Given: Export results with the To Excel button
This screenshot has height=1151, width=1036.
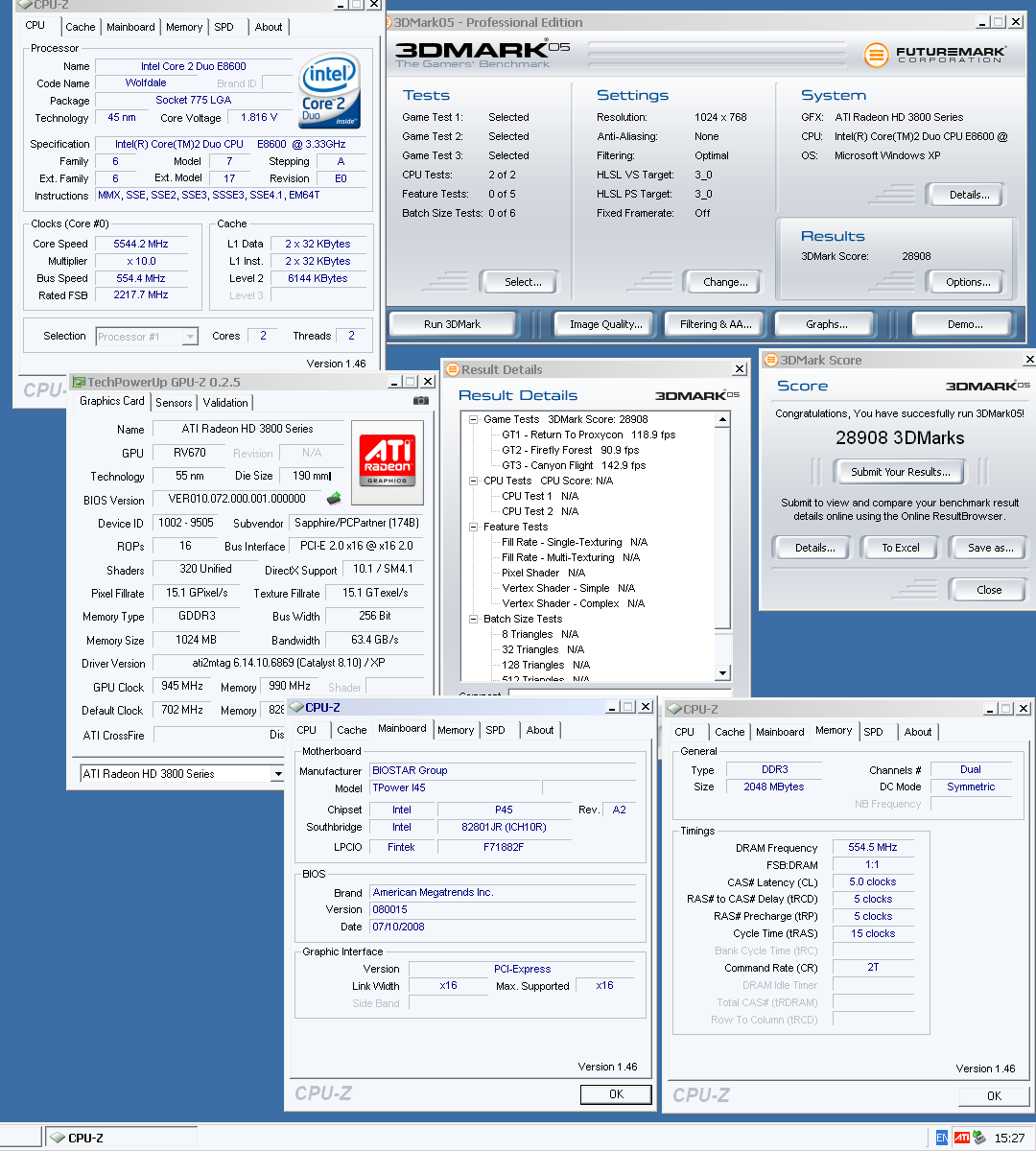Looking at the screenshot, I should click(x=901, y=548).
